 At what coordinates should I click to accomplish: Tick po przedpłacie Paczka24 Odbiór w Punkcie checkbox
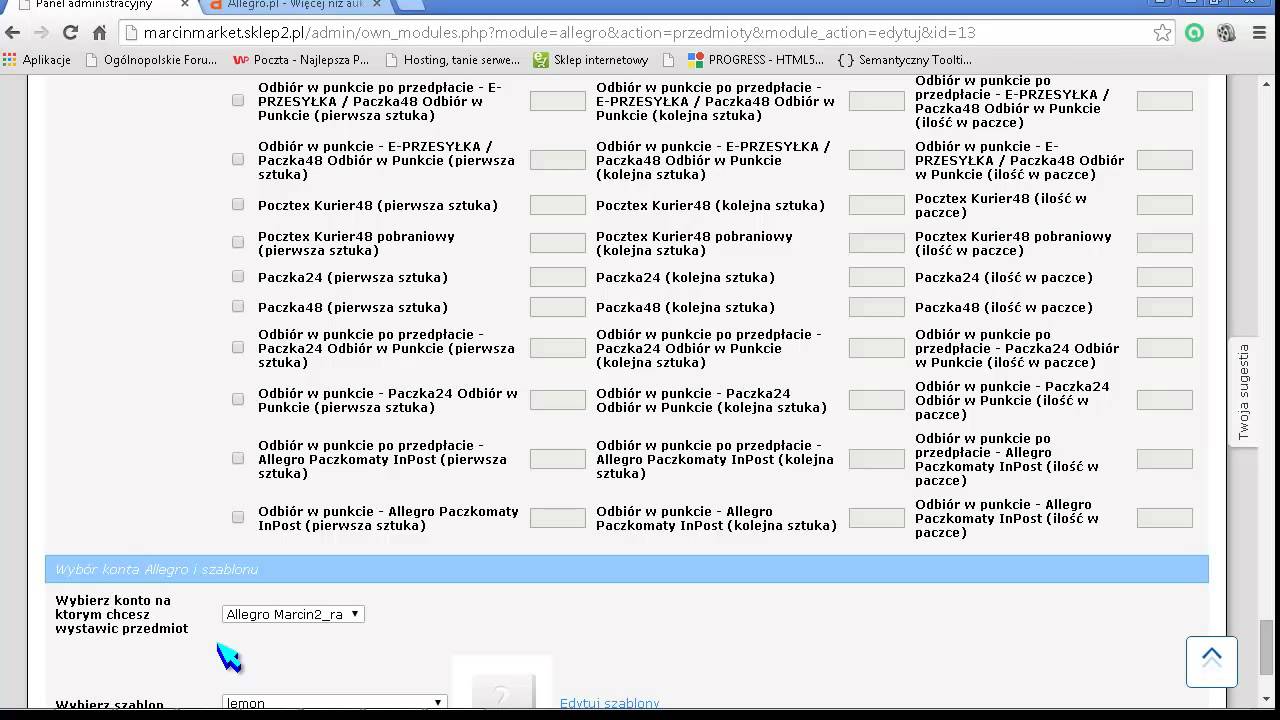click(238, 347)
